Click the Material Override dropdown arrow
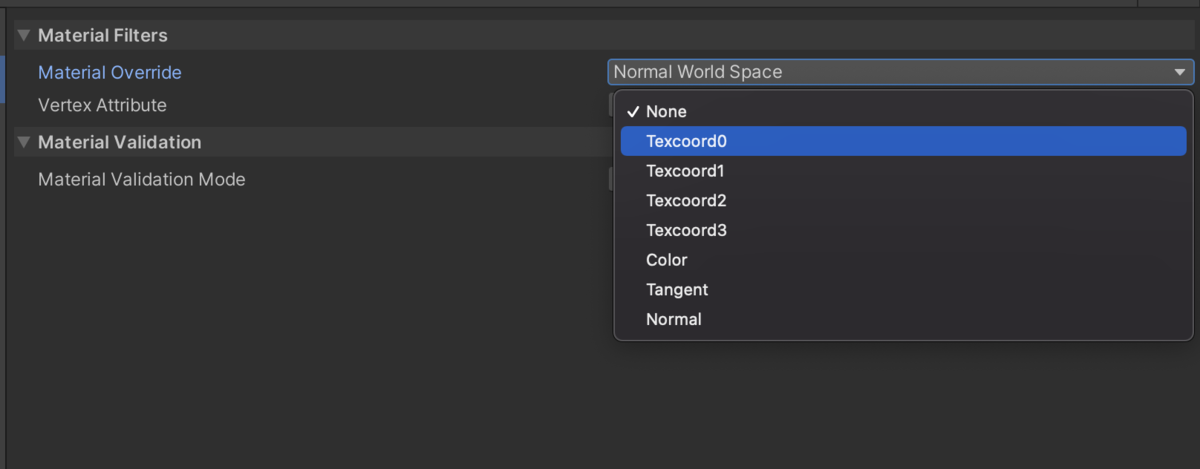This screenshot has width=1200, height=469. tap(1180, 72)
